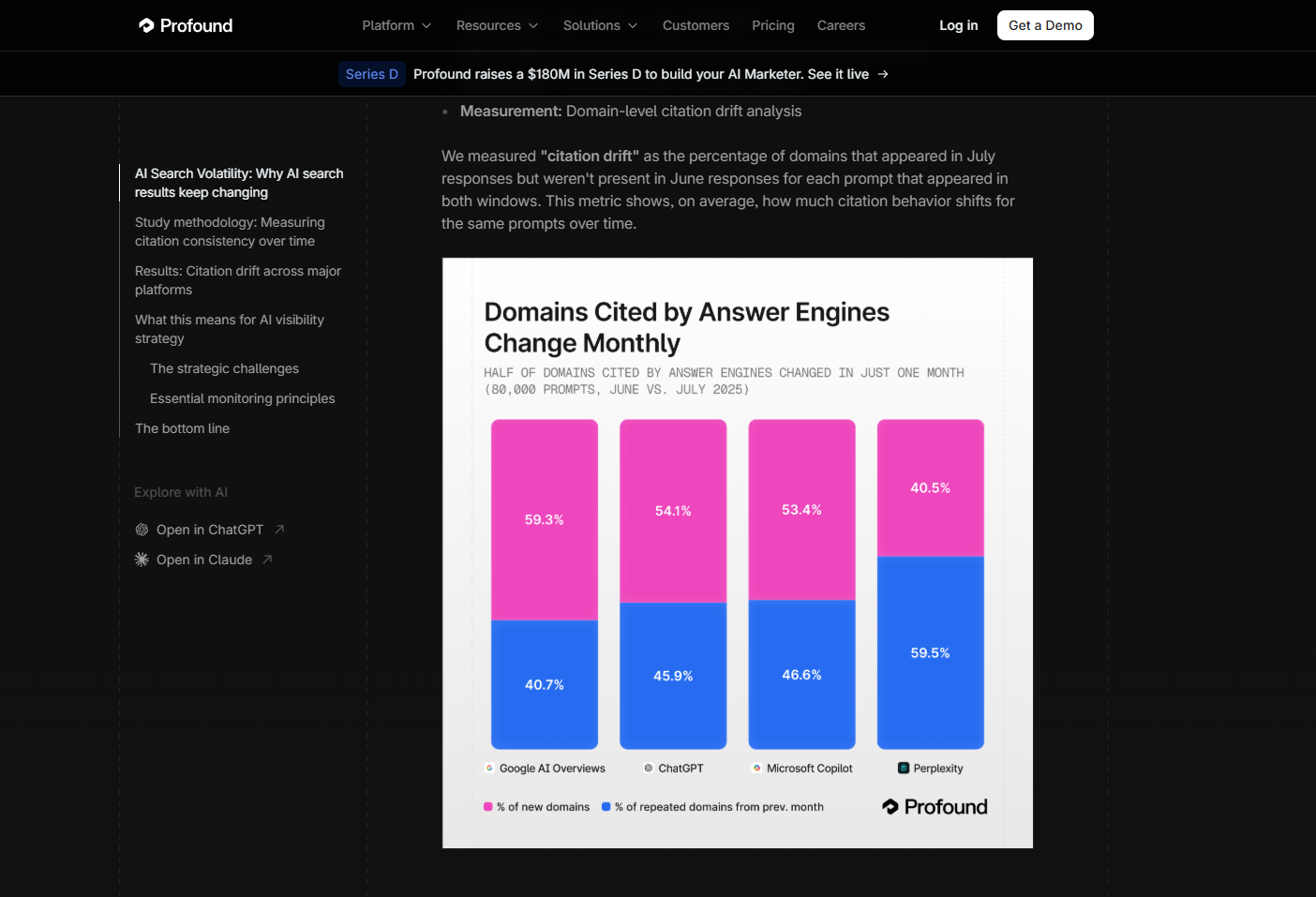Jump to The bottom line section
This screenshot has height=897, width=1316.
(182, 428)
